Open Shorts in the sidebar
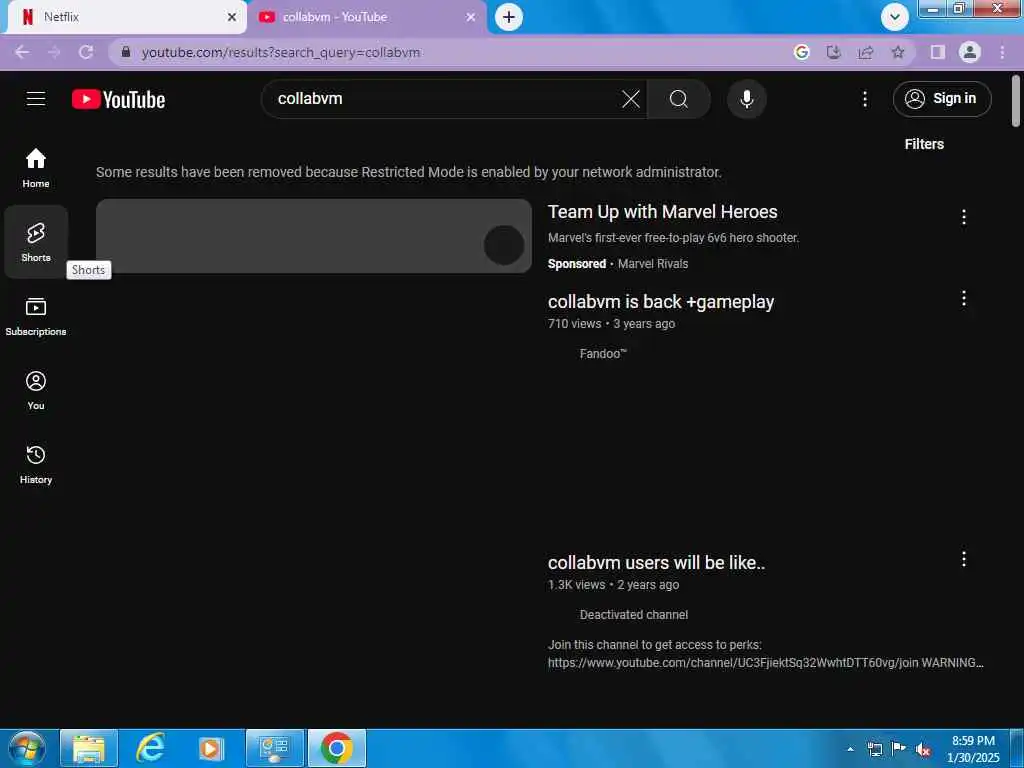1024x768 pixels. [36, 242]
